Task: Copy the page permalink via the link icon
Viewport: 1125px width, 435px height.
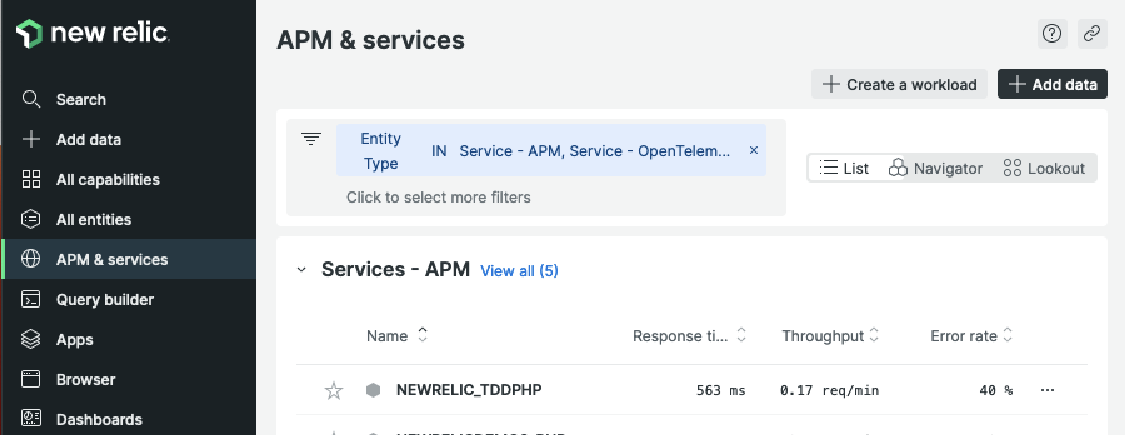Action: [x=1092, y=34]
